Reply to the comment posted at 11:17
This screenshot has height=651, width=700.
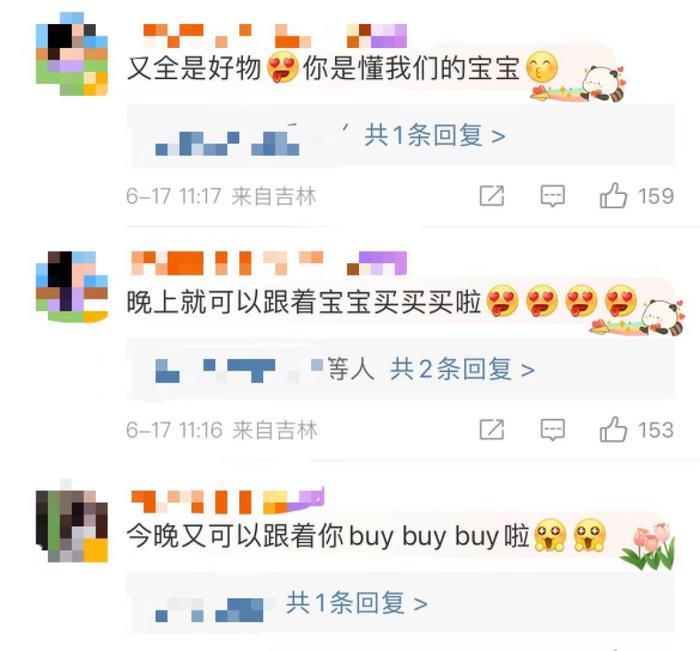pyautogui.click(x=553, y=196)
